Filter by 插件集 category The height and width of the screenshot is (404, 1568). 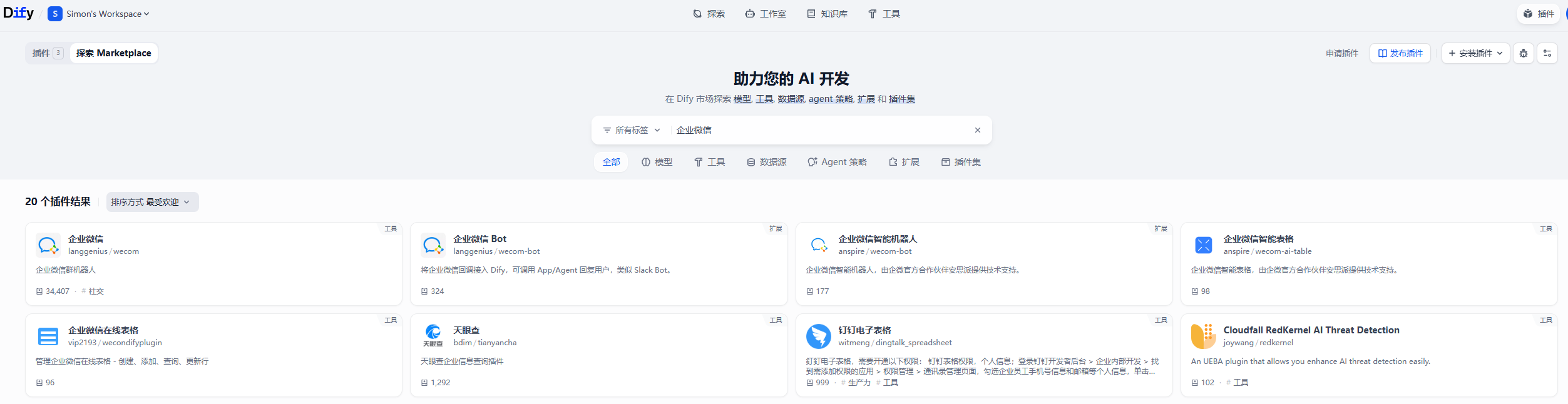[961, 162]
